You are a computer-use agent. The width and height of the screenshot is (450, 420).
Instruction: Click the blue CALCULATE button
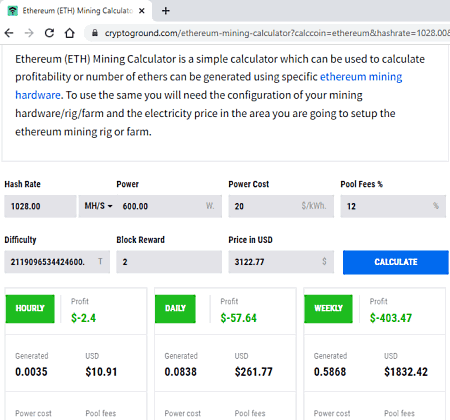click(396, 262)
